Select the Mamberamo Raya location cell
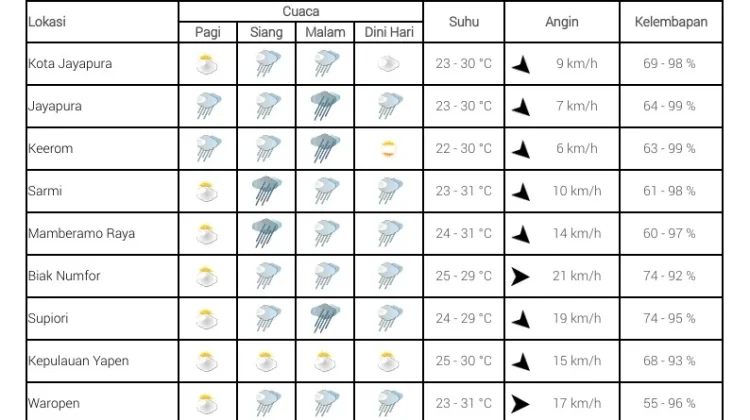Viewport: 750px width, 420px height. click(x=102, y=233)
